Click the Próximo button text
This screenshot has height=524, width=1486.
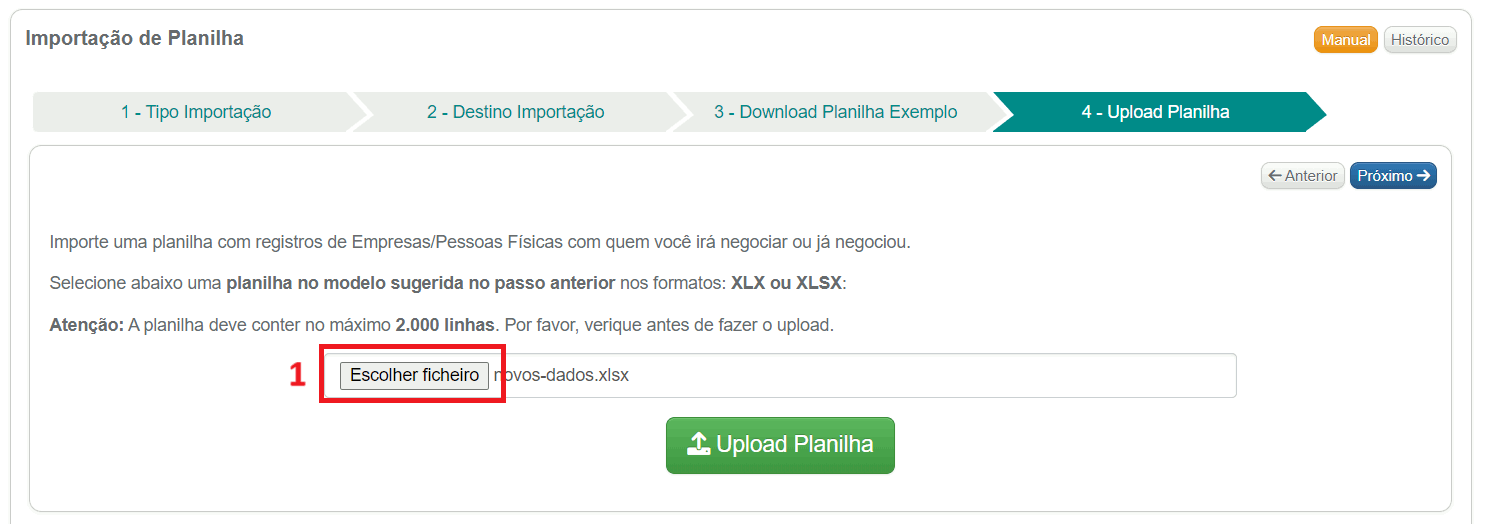[1385, 176]
